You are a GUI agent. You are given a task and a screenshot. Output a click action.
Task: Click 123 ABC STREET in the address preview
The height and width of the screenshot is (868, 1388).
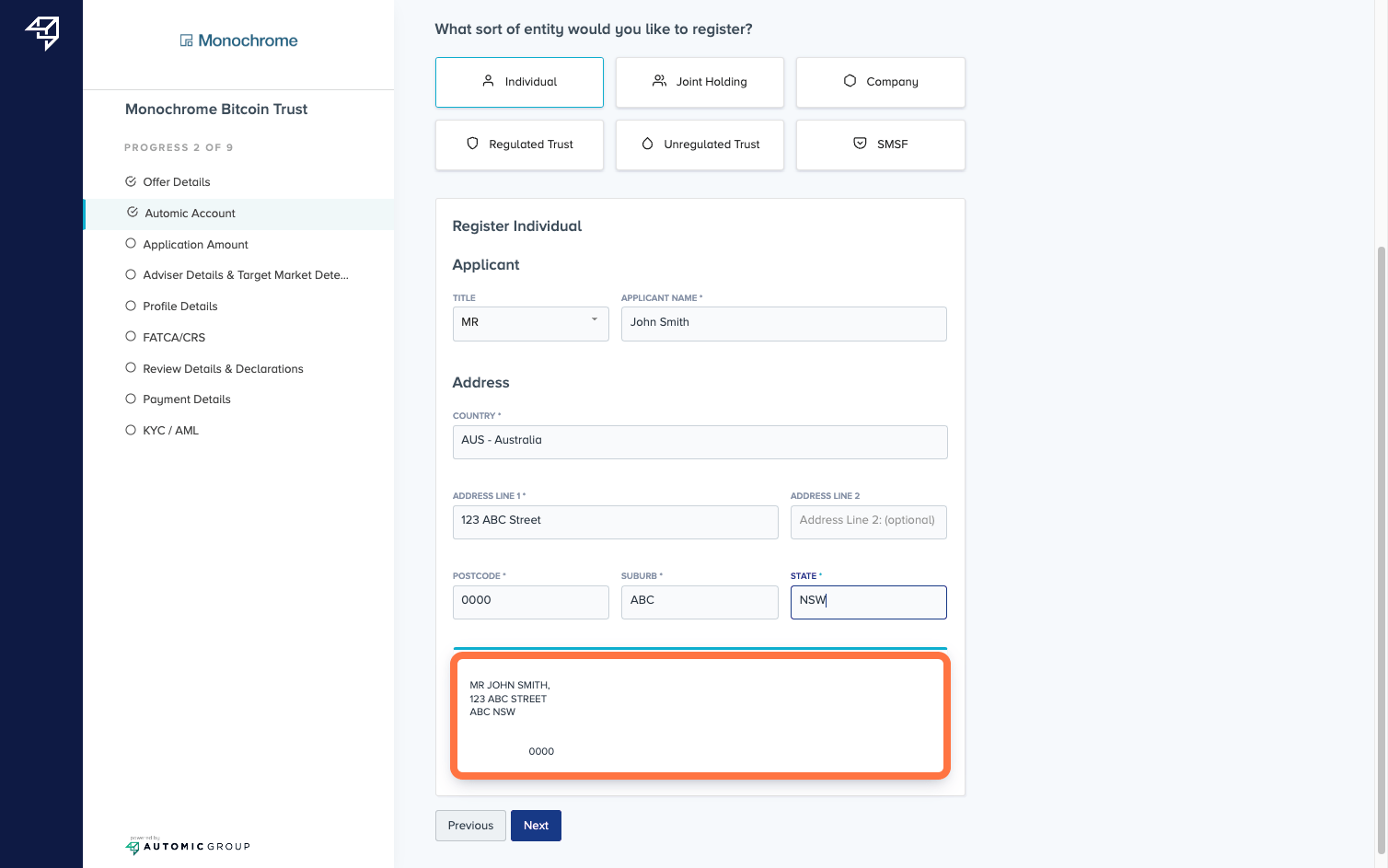pyautogui.click(x=508, y=699)
